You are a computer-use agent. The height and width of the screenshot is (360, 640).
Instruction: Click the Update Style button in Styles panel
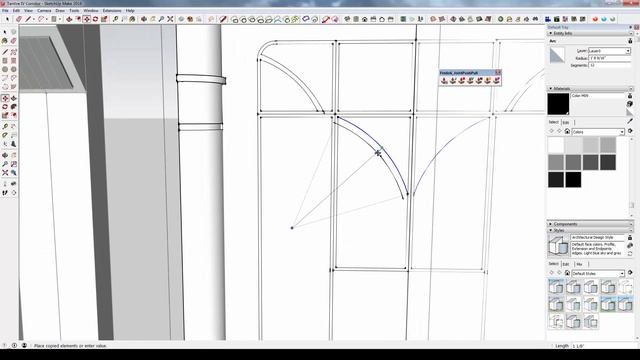point(630,253)
